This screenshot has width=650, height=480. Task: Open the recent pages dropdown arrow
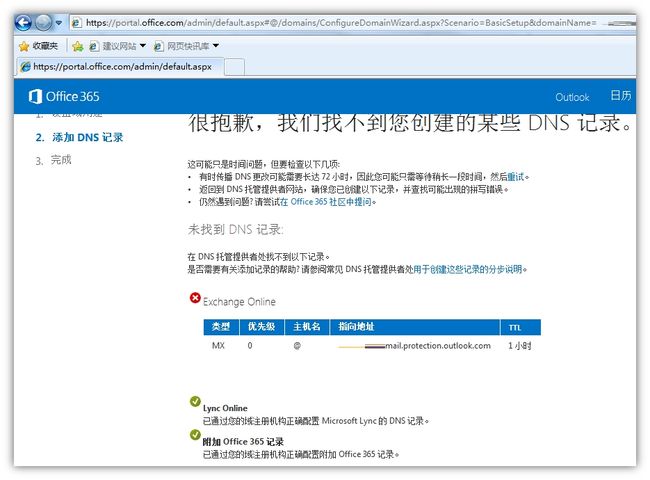coord(59,23)
